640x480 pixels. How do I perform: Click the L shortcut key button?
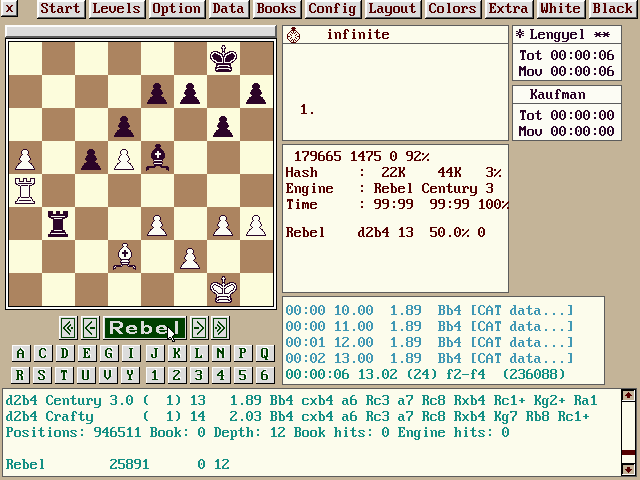pos(198,353)
